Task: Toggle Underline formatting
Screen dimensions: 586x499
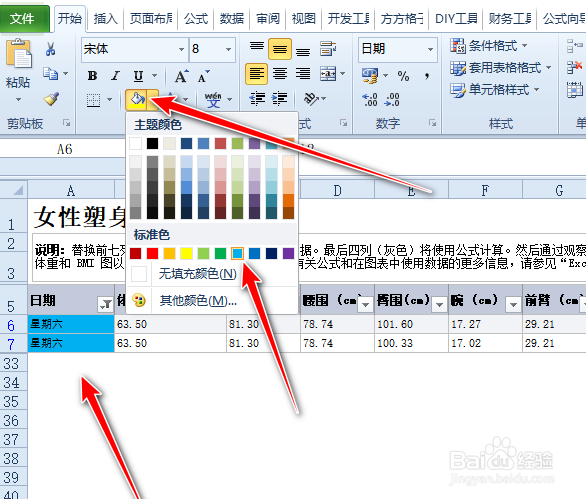Action: click(x=139, y=76)
